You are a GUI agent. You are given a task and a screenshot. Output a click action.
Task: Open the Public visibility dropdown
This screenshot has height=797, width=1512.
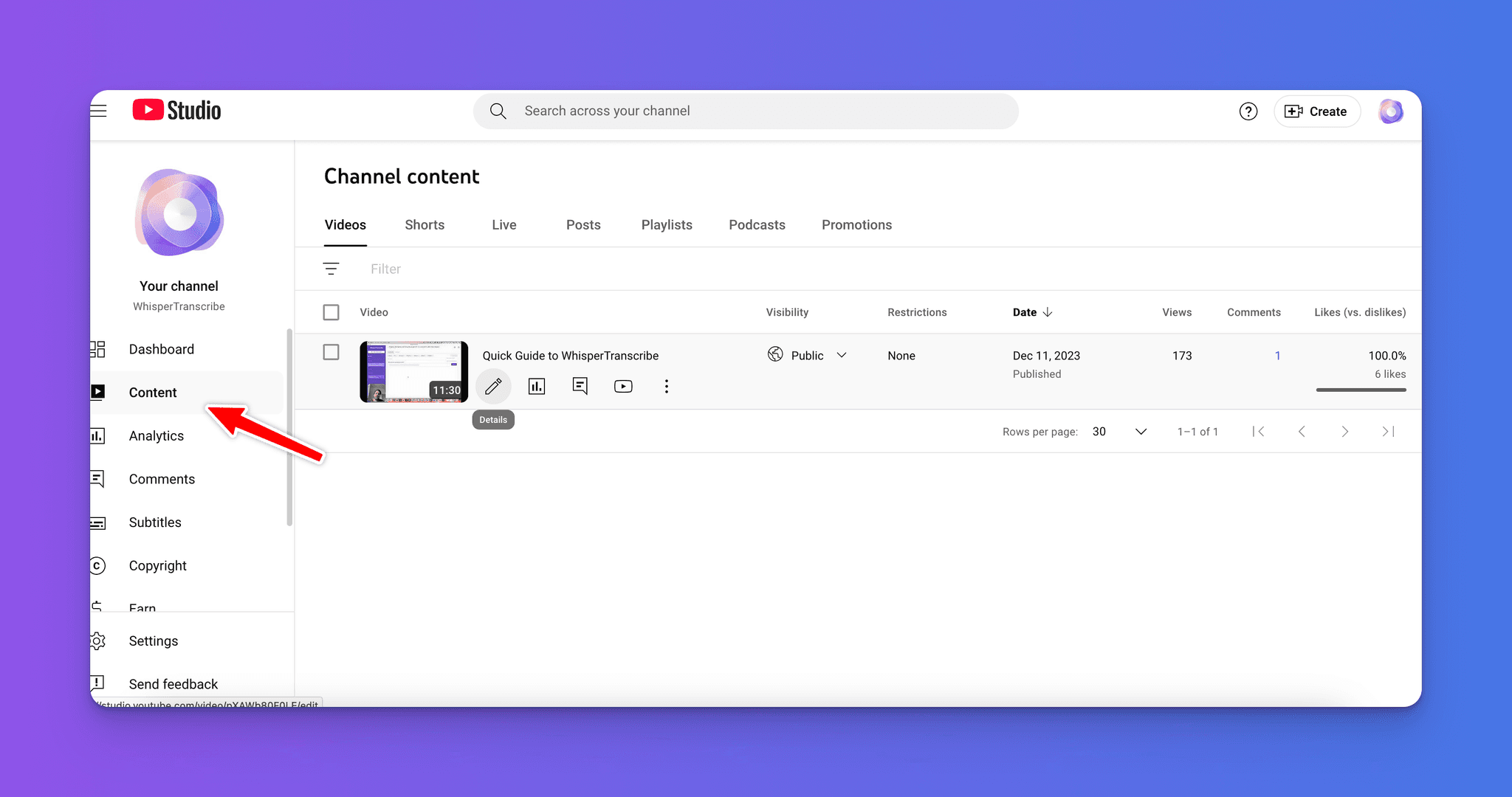click(808, 355)
